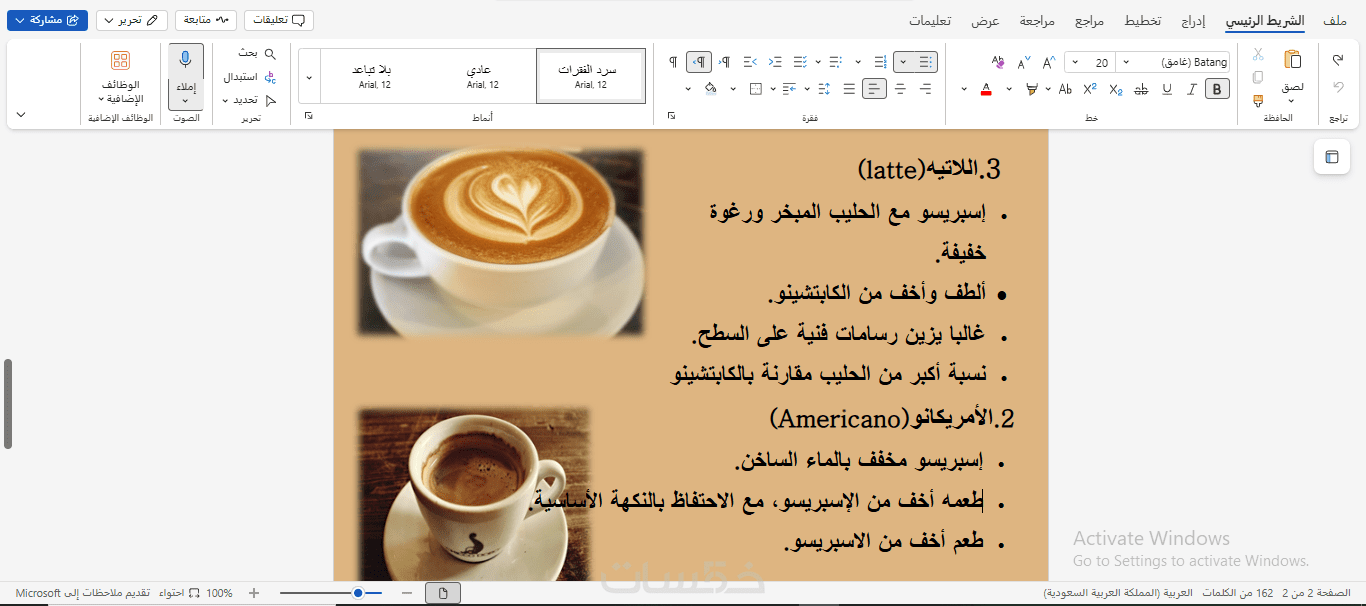Open the side panel icon beside the document
Screen dimensions: 1366x606
tap(1331, 157)
